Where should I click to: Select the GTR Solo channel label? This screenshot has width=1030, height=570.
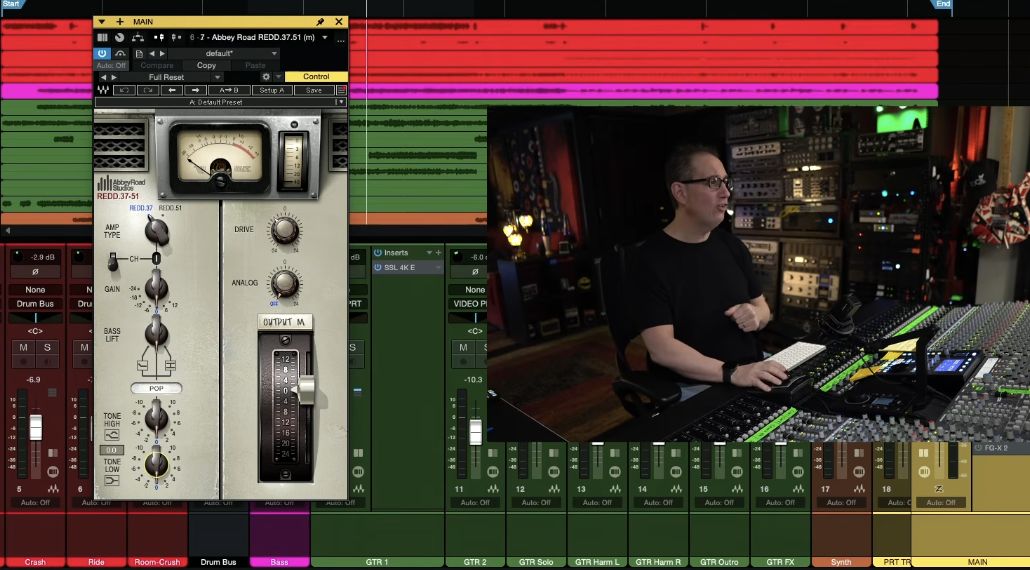tap(536, 563)
